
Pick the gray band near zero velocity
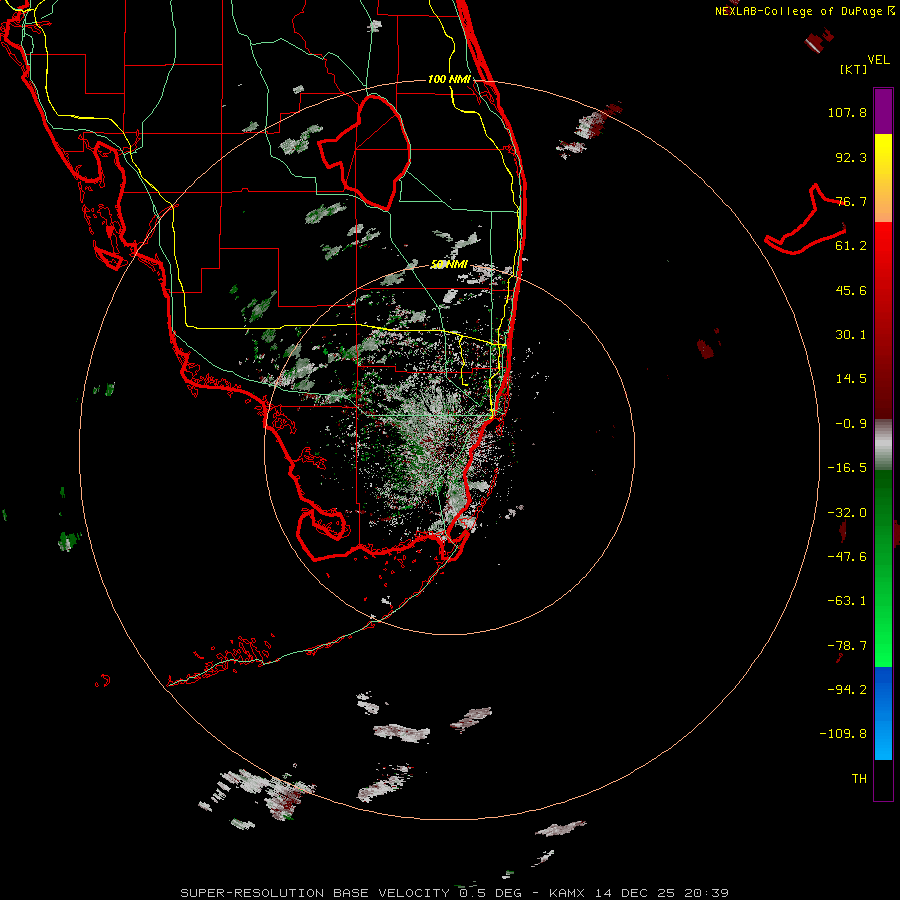click(x=883, y=445)
